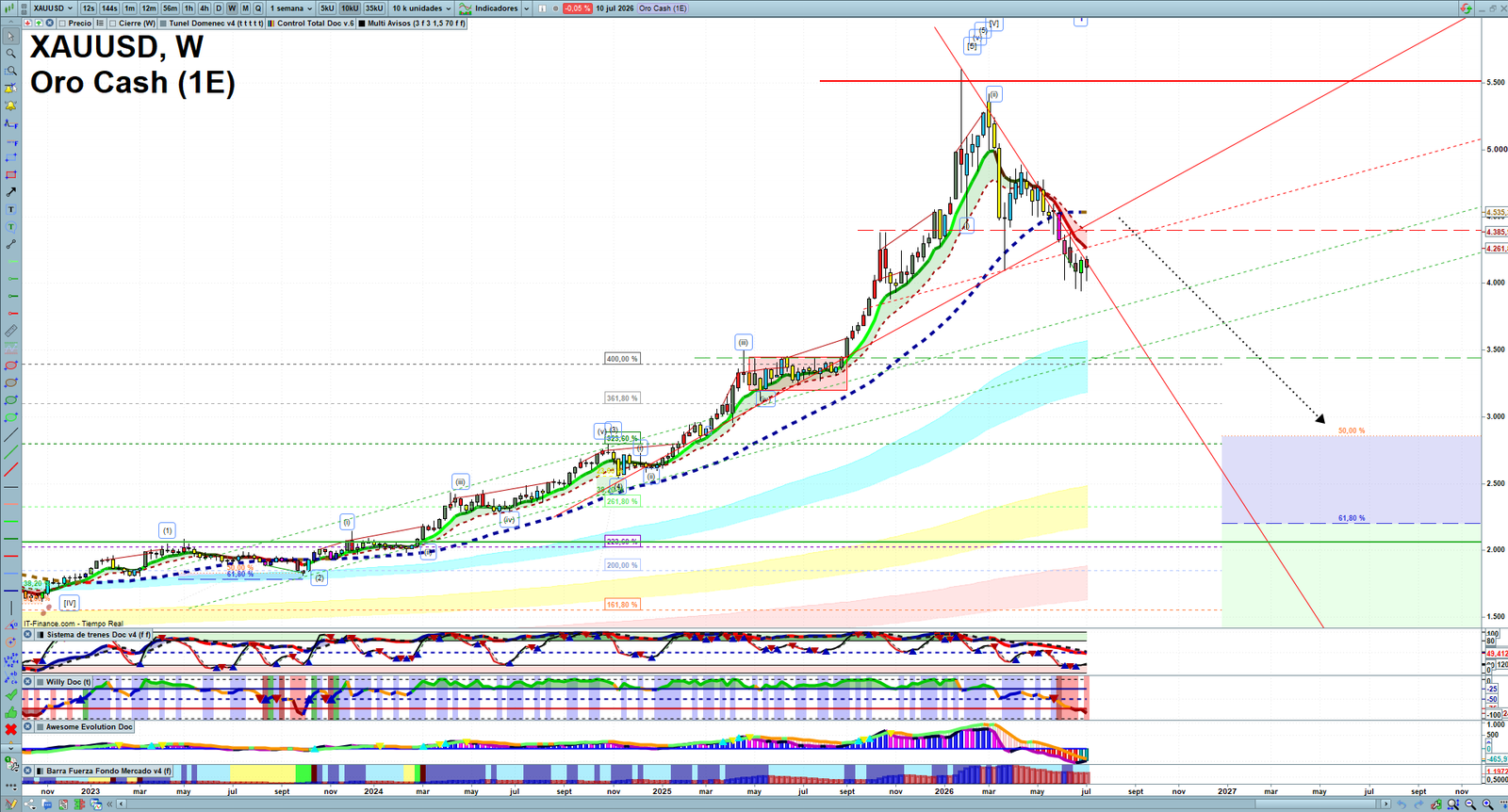
Task: Expand the bottom-right zoom options arrow
Action: pyautogui.click(x=1502, y=804)
